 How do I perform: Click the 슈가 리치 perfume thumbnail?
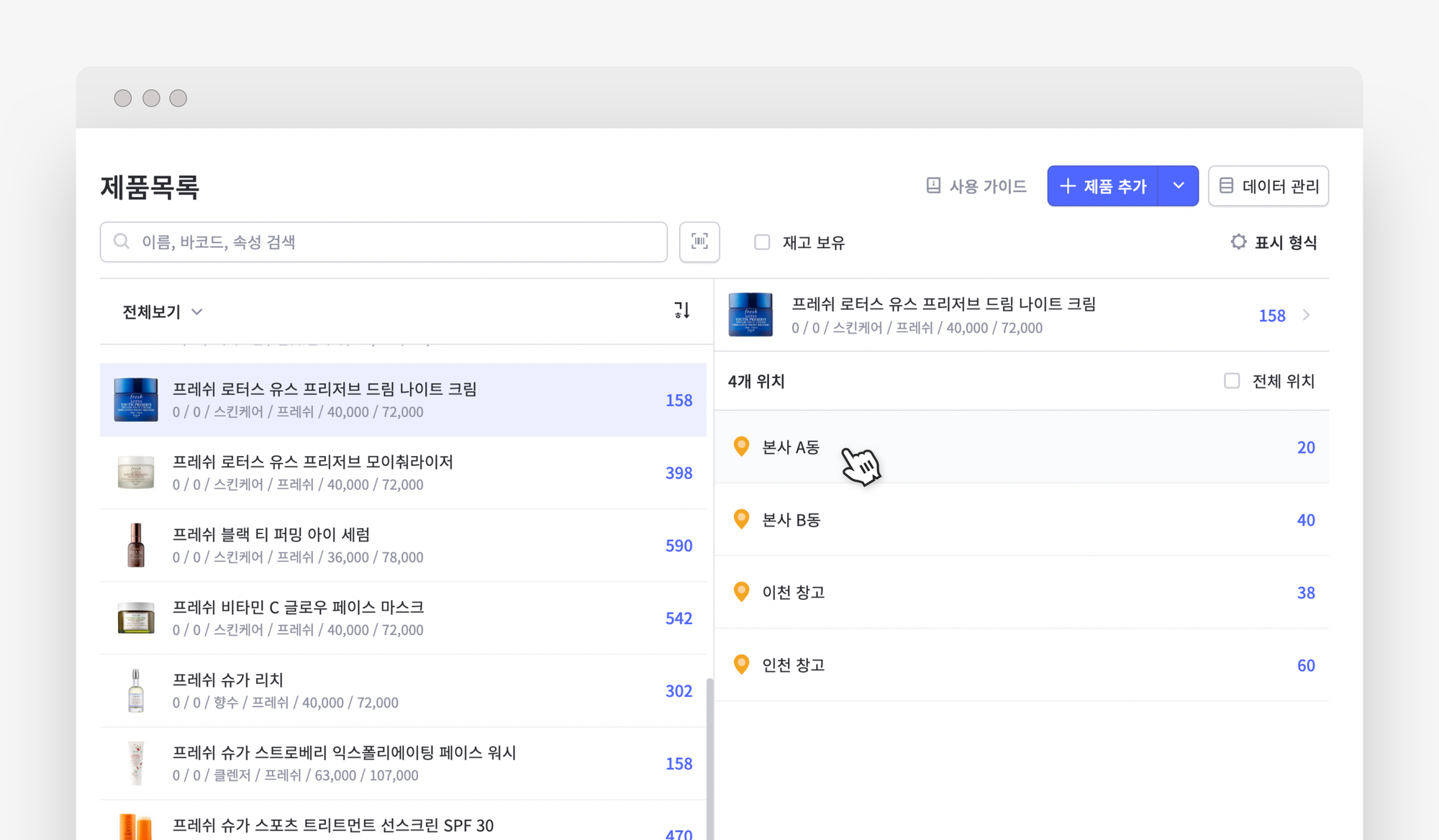click(136, 690)
